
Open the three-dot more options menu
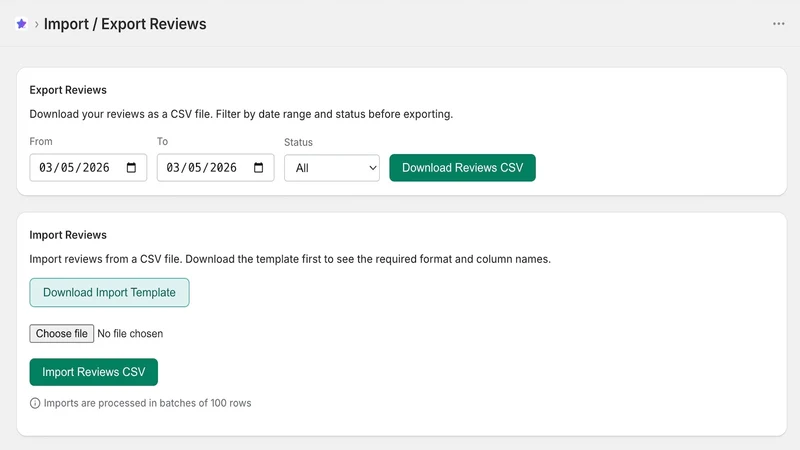point(778,23)
